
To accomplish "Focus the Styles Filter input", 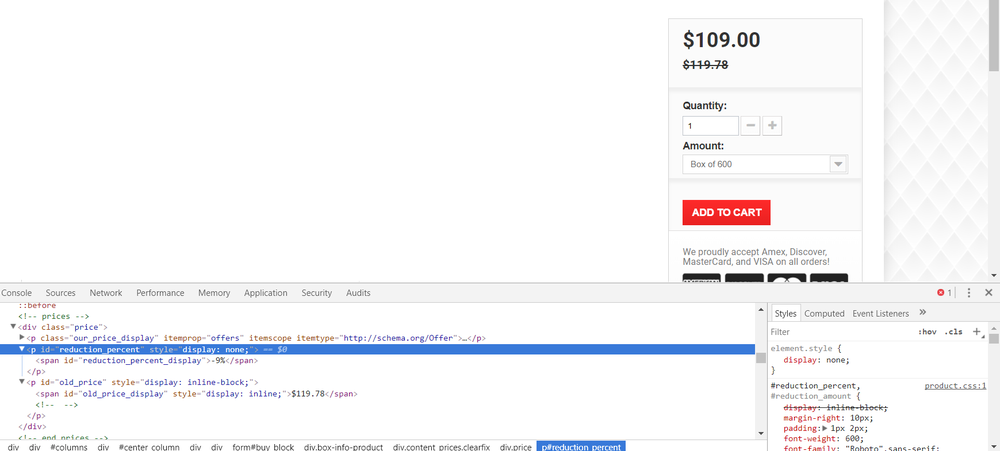I will 842,332.
